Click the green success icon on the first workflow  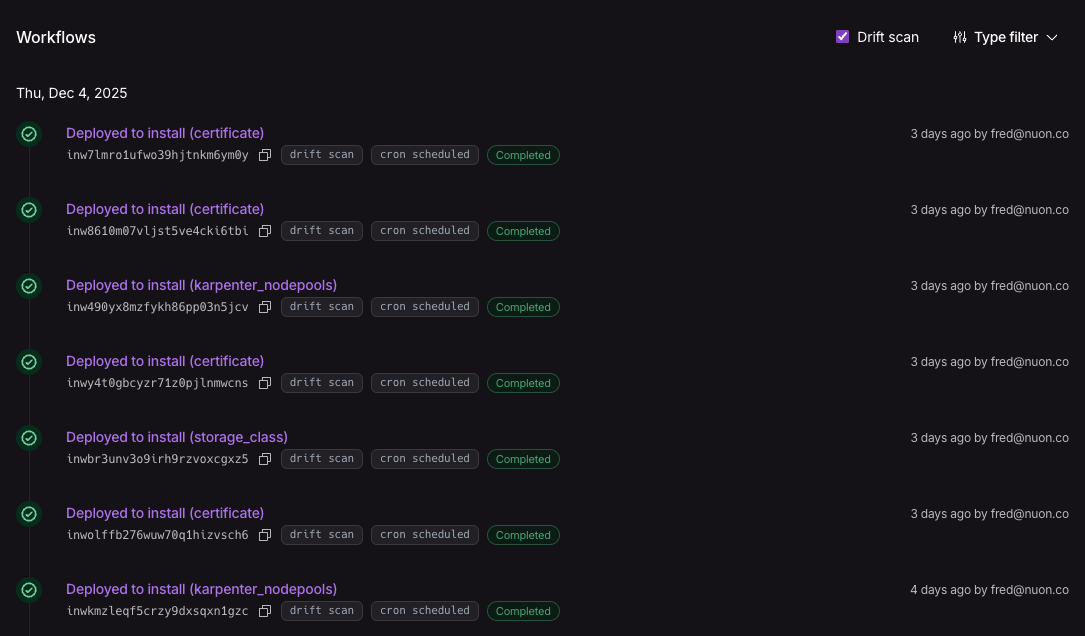click(x=28, y=133)
